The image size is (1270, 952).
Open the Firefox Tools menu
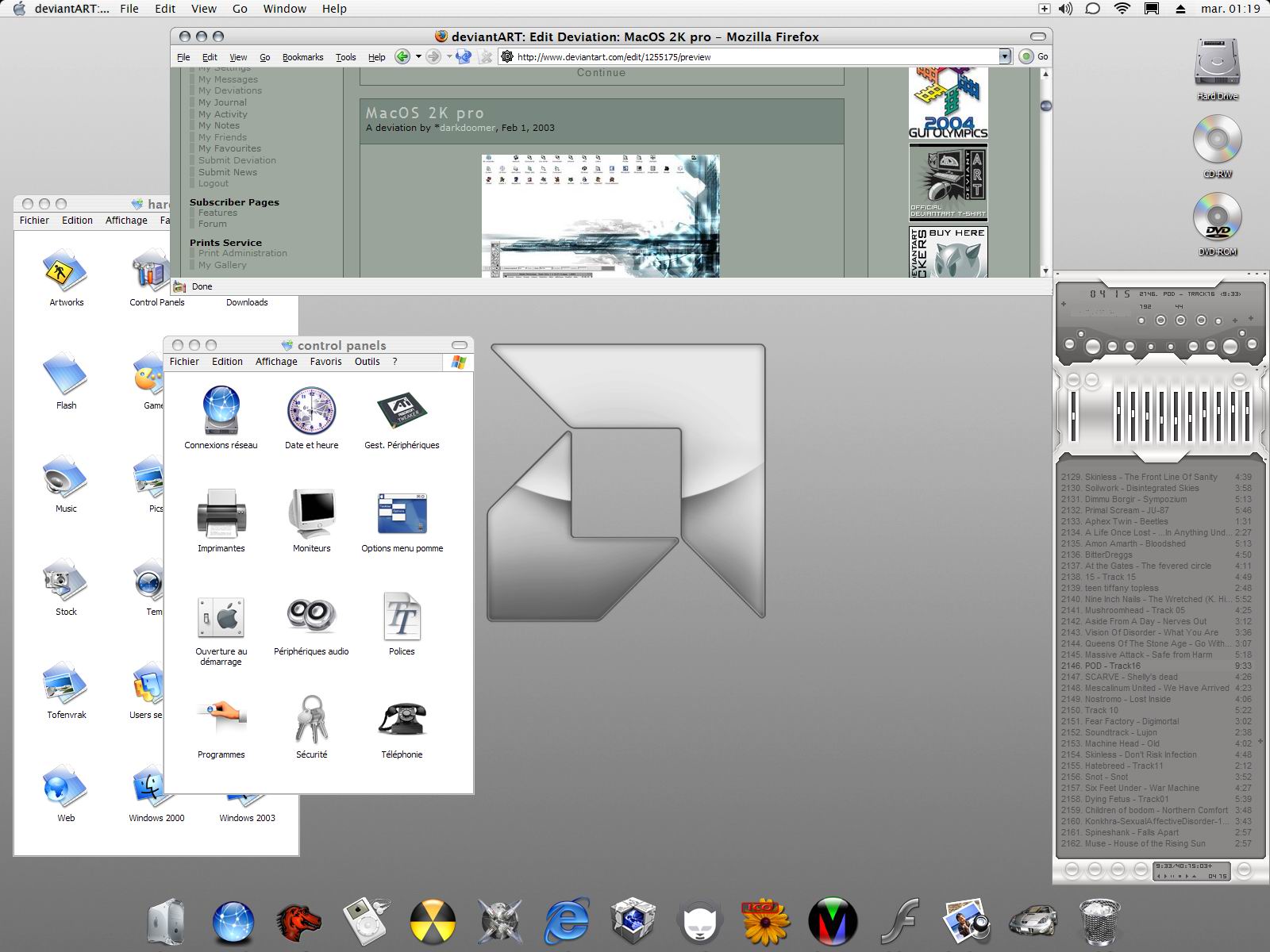(345, 57)
